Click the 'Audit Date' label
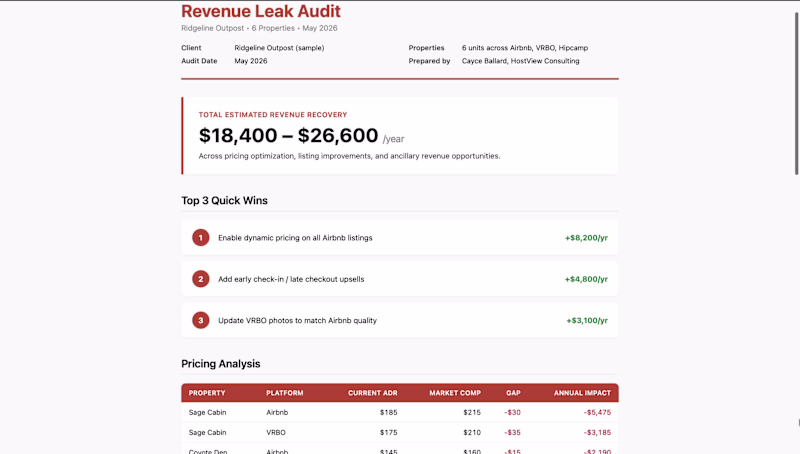 199,61
